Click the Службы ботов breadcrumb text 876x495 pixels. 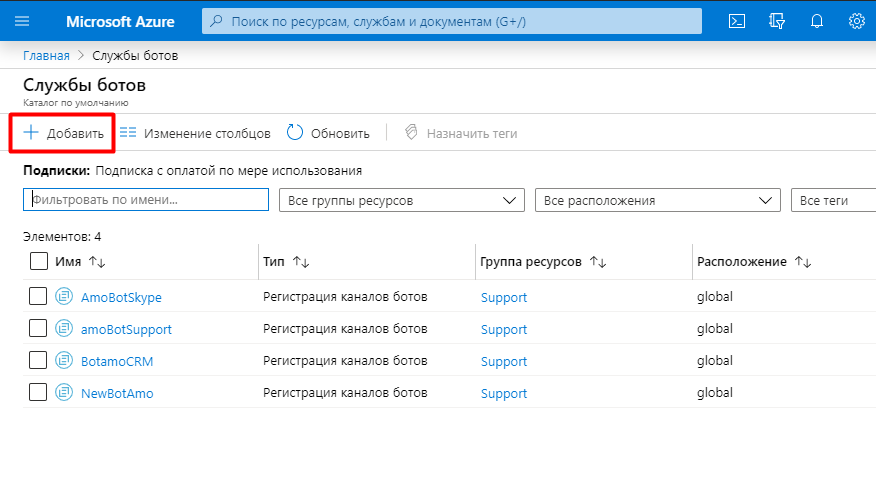pyautogui.click(x=135, y=56)
